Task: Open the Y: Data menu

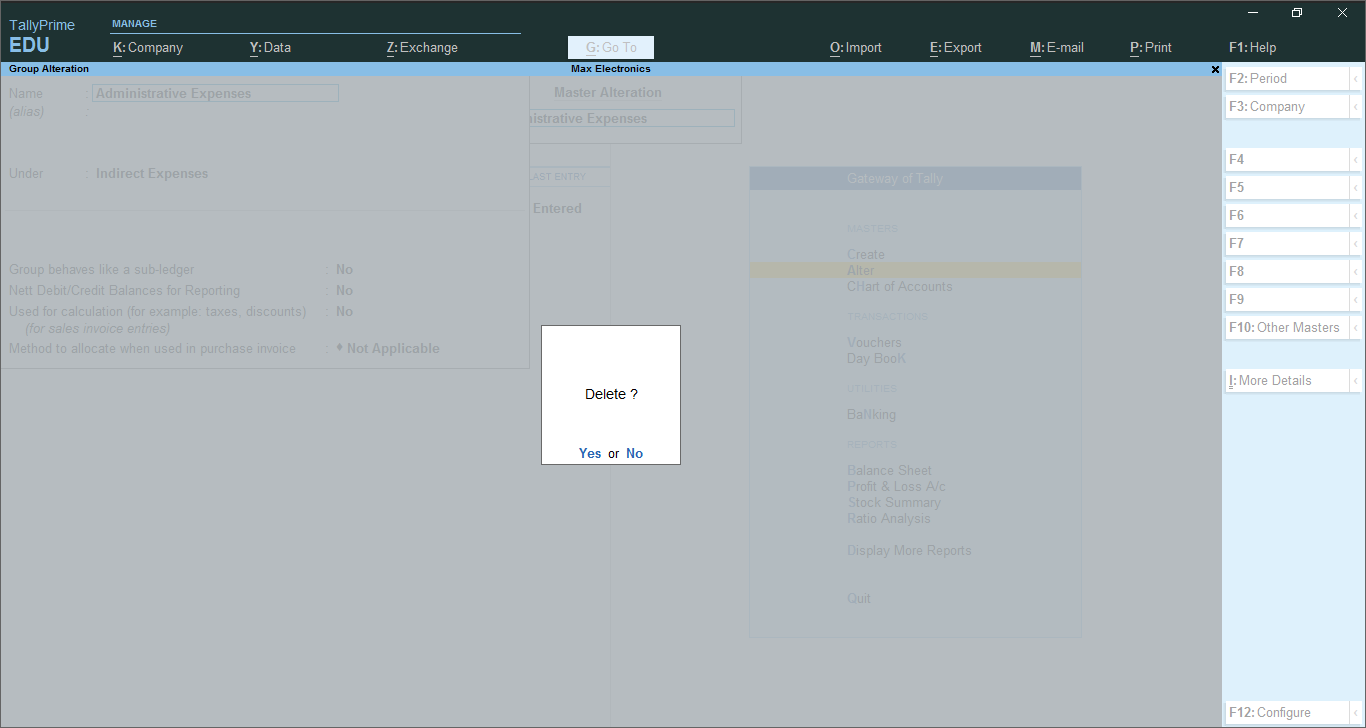Action: pos(270,47)
